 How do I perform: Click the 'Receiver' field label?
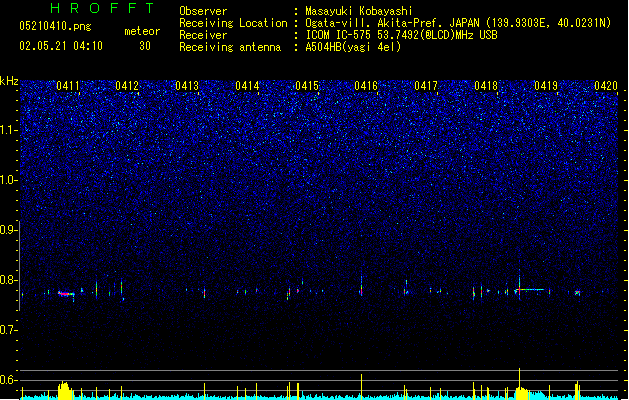click(203, 35)
